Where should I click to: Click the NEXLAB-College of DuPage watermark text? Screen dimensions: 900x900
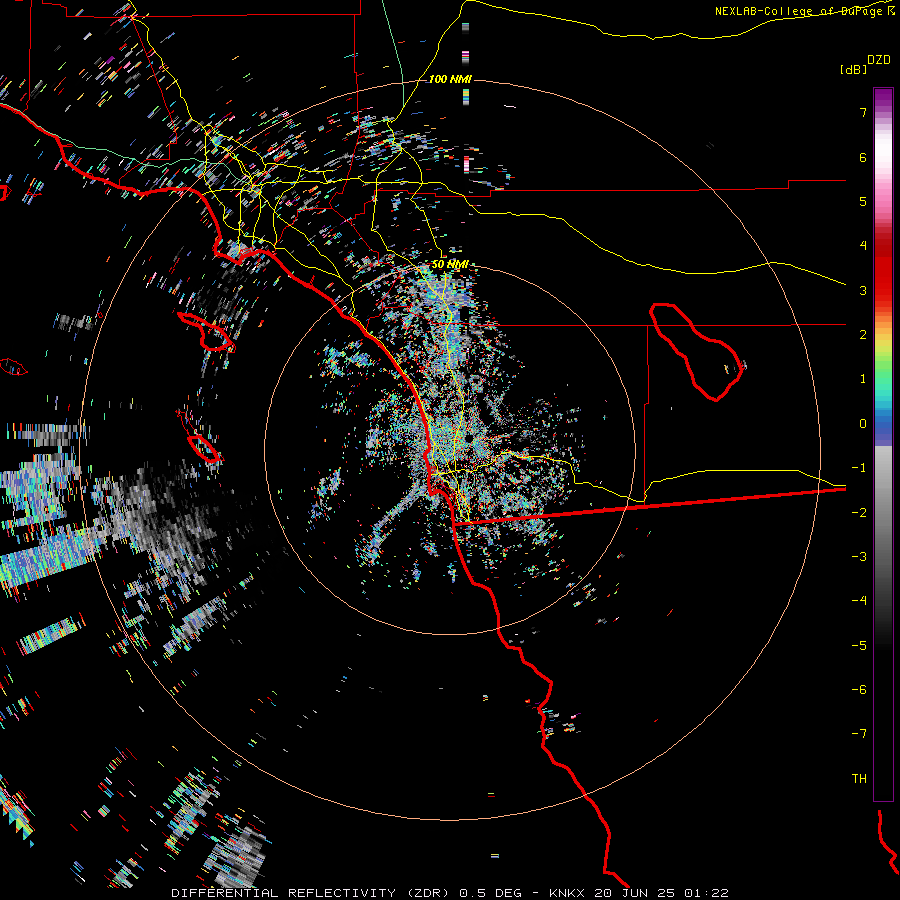[806, 11]
